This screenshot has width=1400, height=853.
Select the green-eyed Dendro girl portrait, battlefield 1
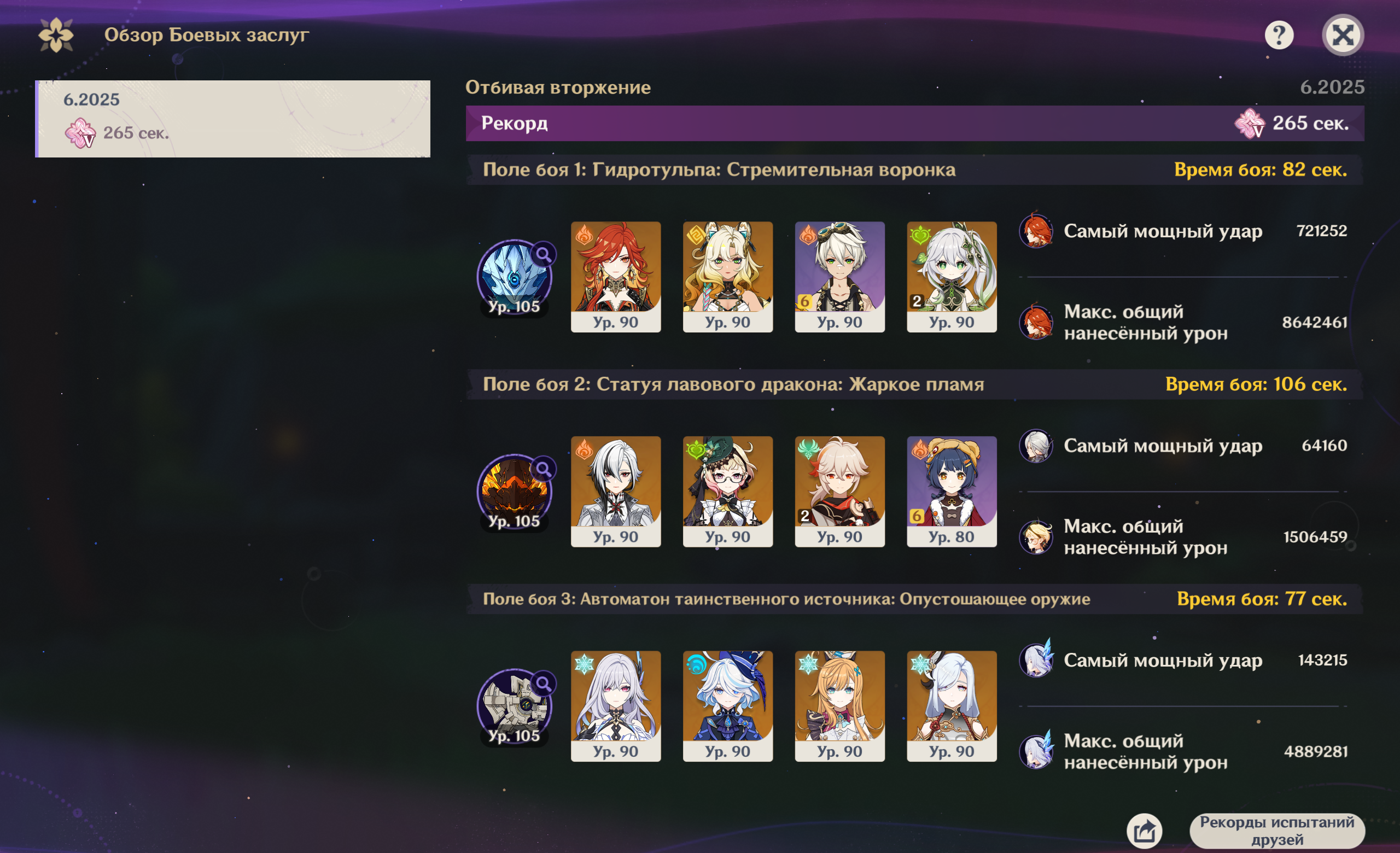tap(951, 277)
